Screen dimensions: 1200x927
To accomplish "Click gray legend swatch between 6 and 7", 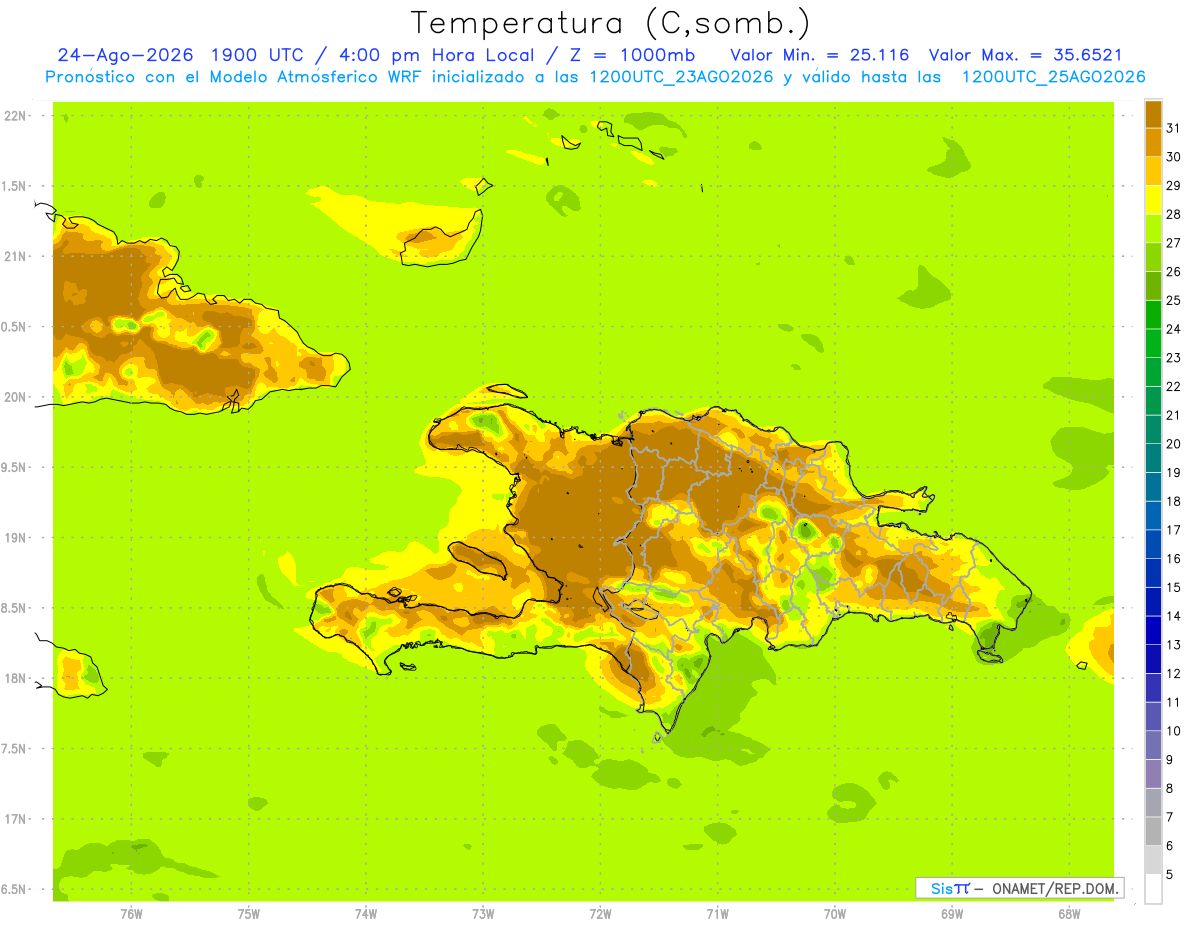I will (x=1153, y=831).
